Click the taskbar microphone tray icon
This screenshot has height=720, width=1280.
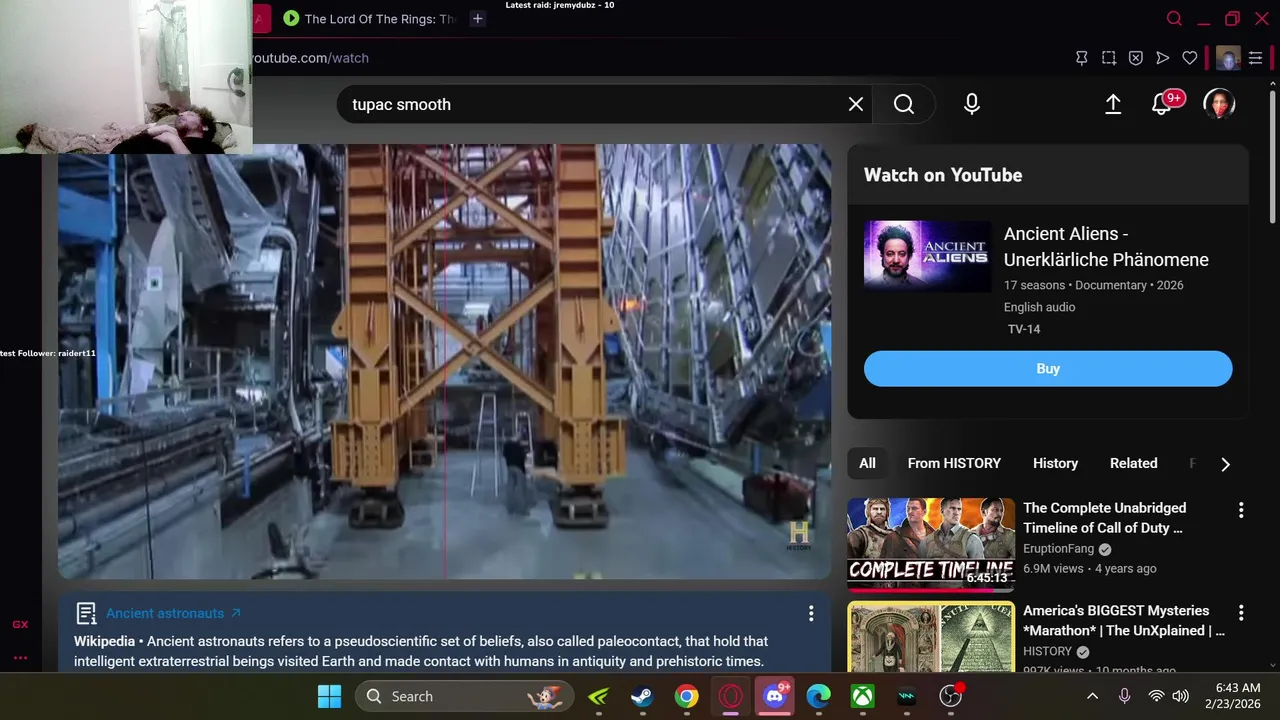click(x=1125, y=696)
